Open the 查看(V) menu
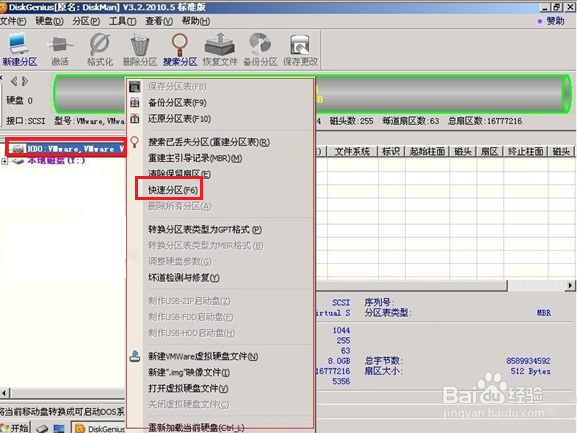Image resolution: width=577 pixels, height=433 pixels. click(159, 21)
